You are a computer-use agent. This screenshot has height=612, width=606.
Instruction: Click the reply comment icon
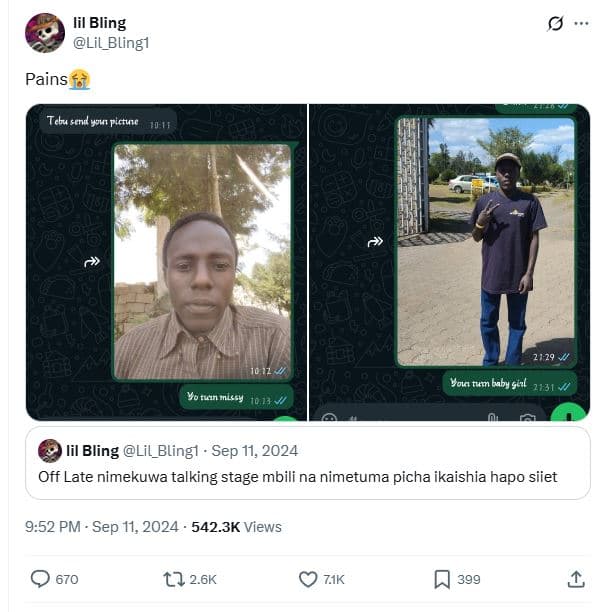point(41,579)
